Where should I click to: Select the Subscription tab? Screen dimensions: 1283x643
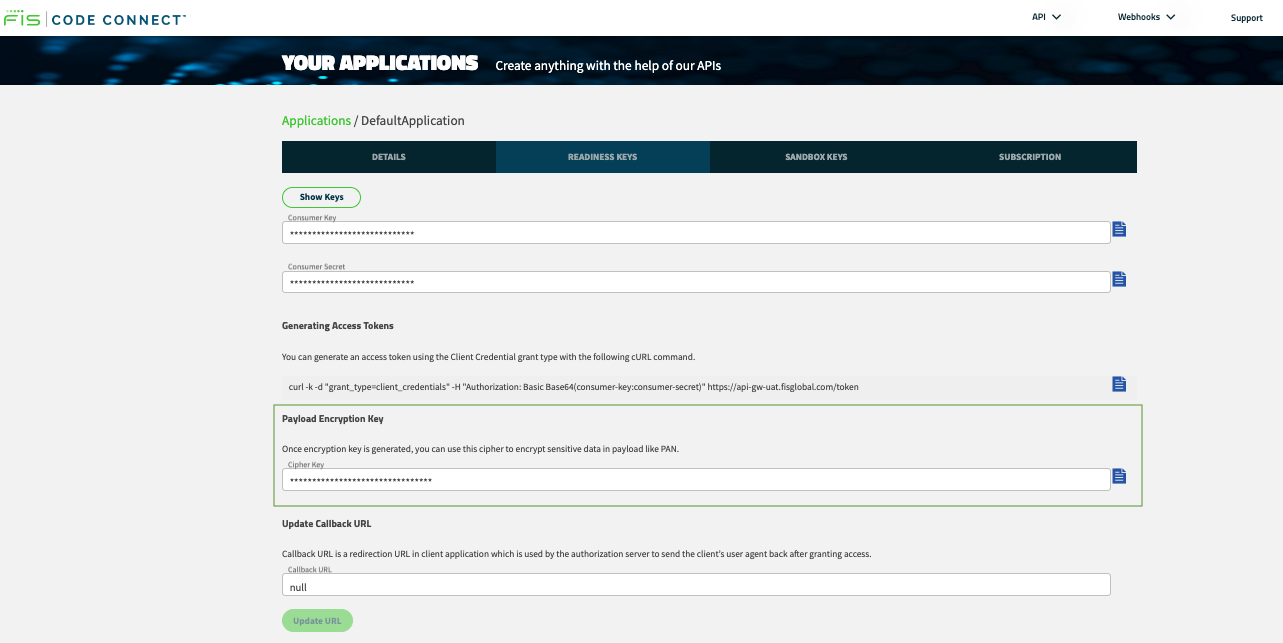(x=1030, y=156)
